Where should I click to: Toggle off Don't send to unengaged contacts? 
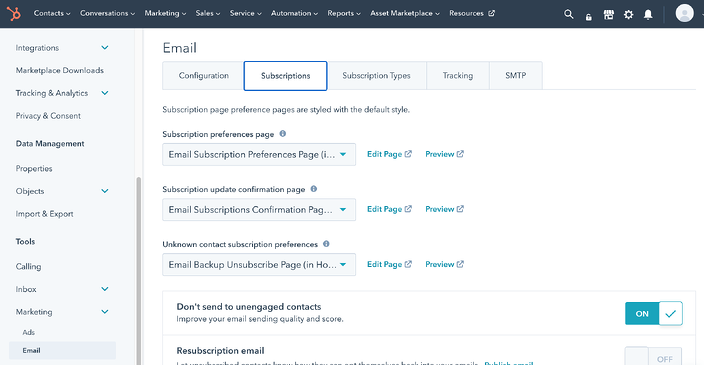point(653,313)
